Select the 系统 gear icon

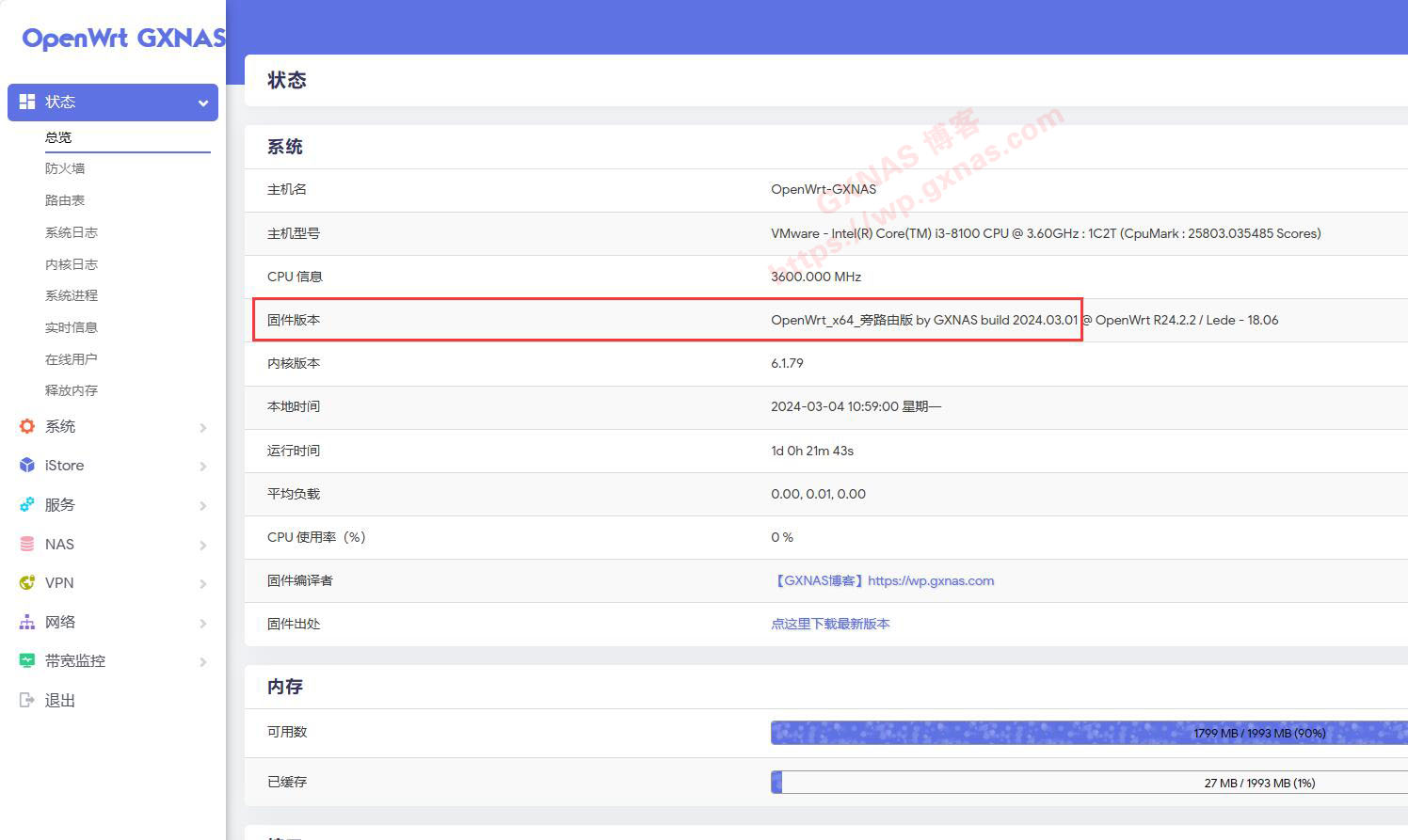(26, 426)
